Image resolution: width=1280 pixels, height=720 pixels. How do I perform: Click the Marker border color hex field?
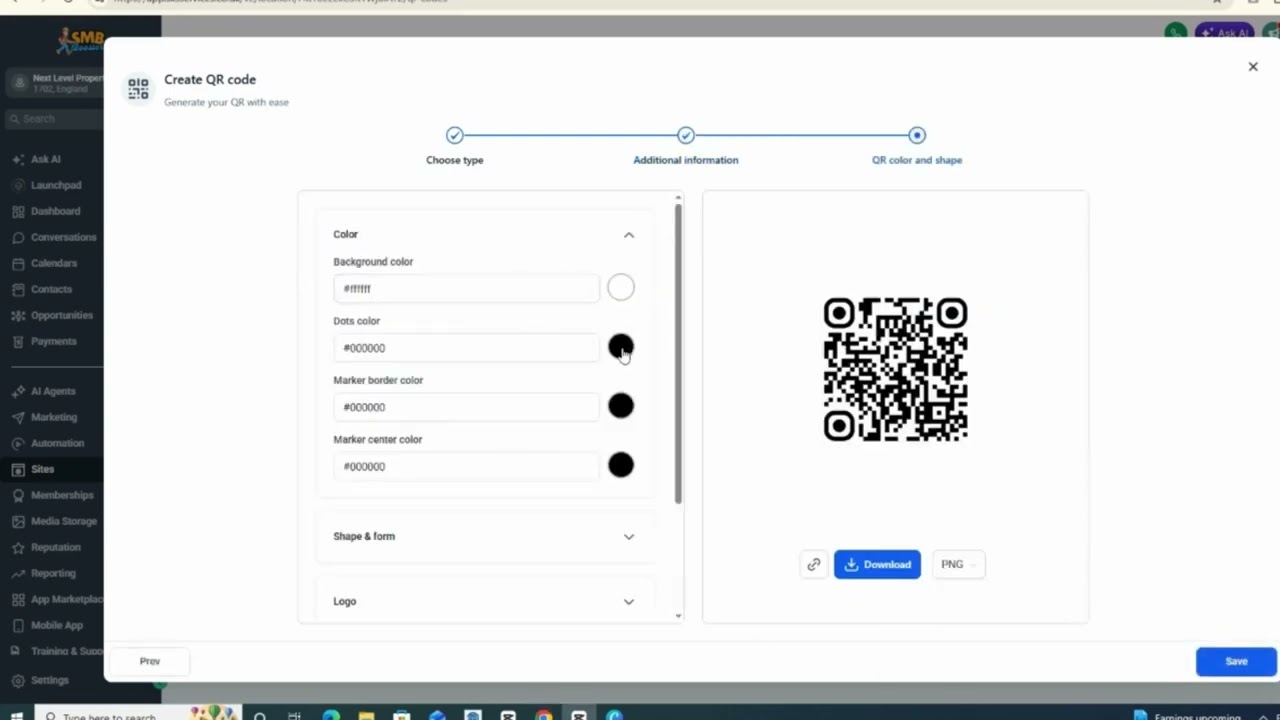[x=466, y=407]
